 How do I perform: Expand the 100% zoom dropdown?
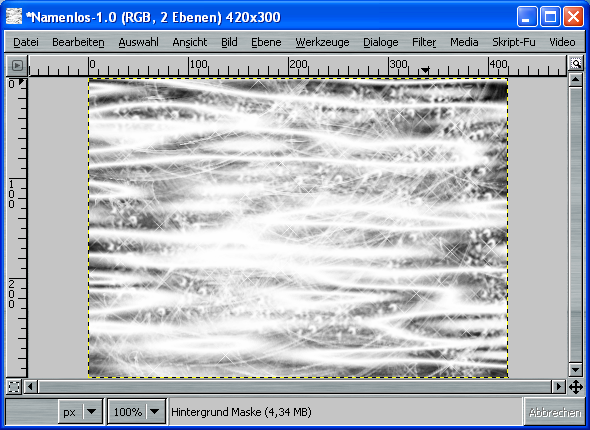click(137, 412)
